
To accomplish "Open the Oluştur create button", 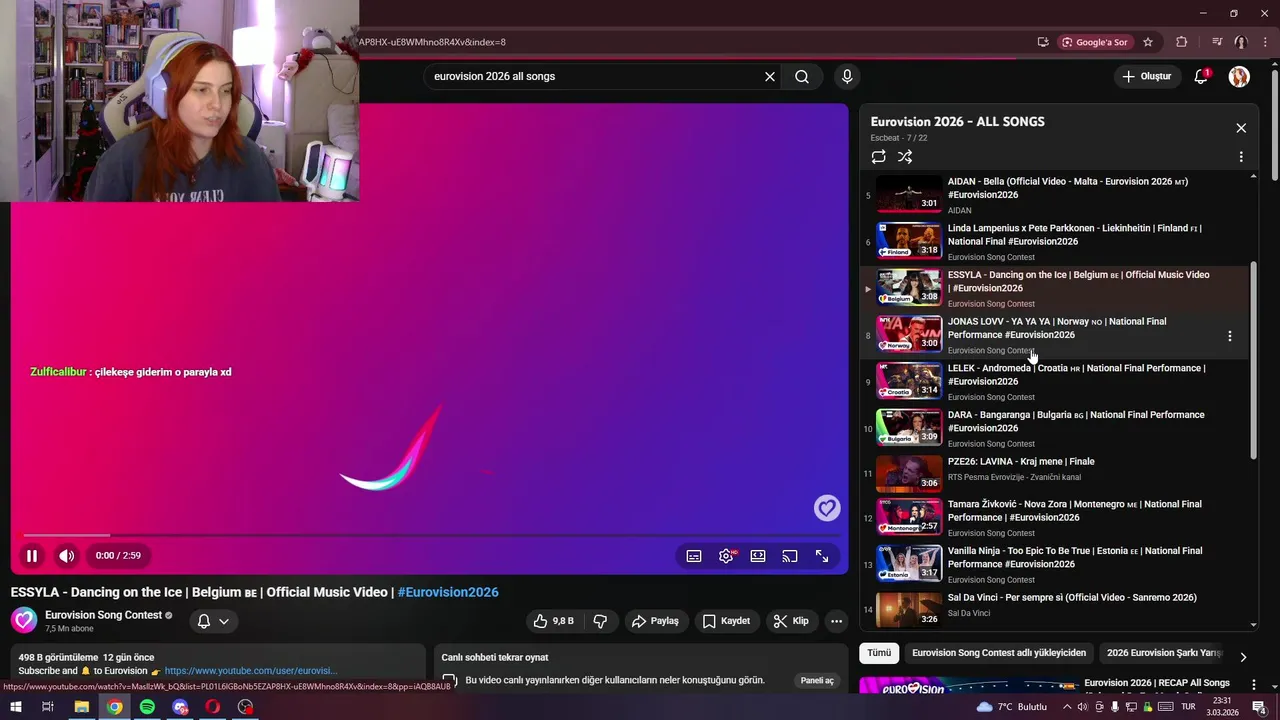I will click(1146, 76).
